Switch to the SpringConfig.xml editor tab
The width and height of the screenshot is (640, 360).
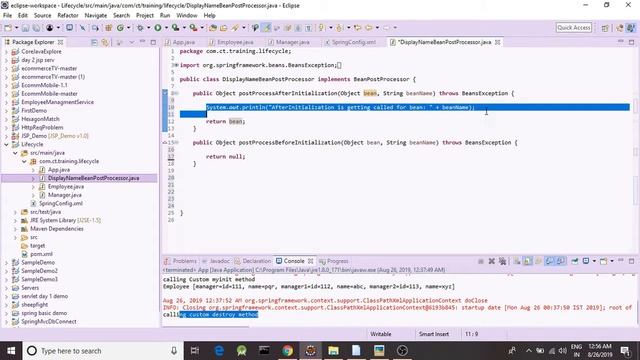[350, 42]
